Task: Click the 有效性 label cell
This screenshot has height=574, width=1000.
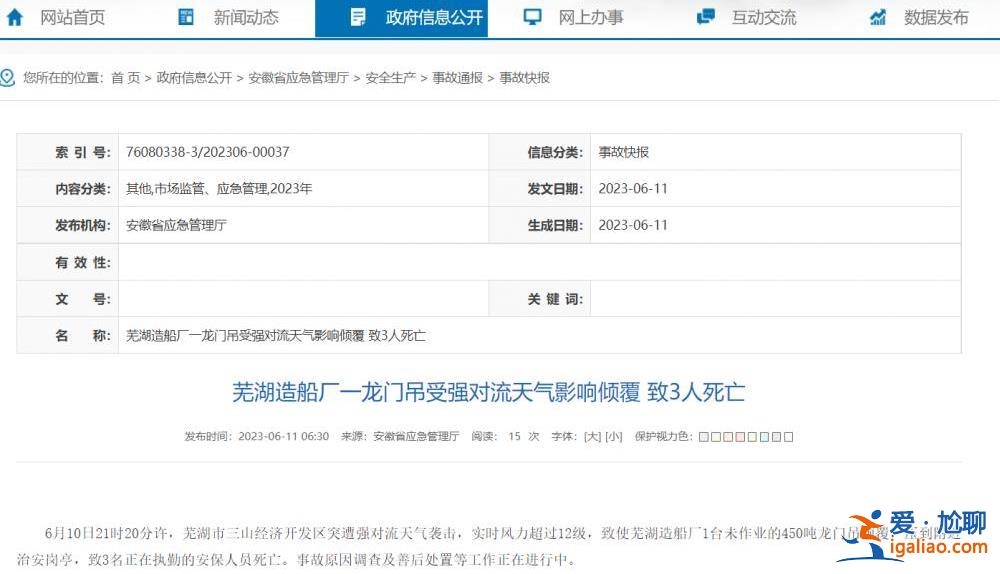Action: click(x=68, y=262)
